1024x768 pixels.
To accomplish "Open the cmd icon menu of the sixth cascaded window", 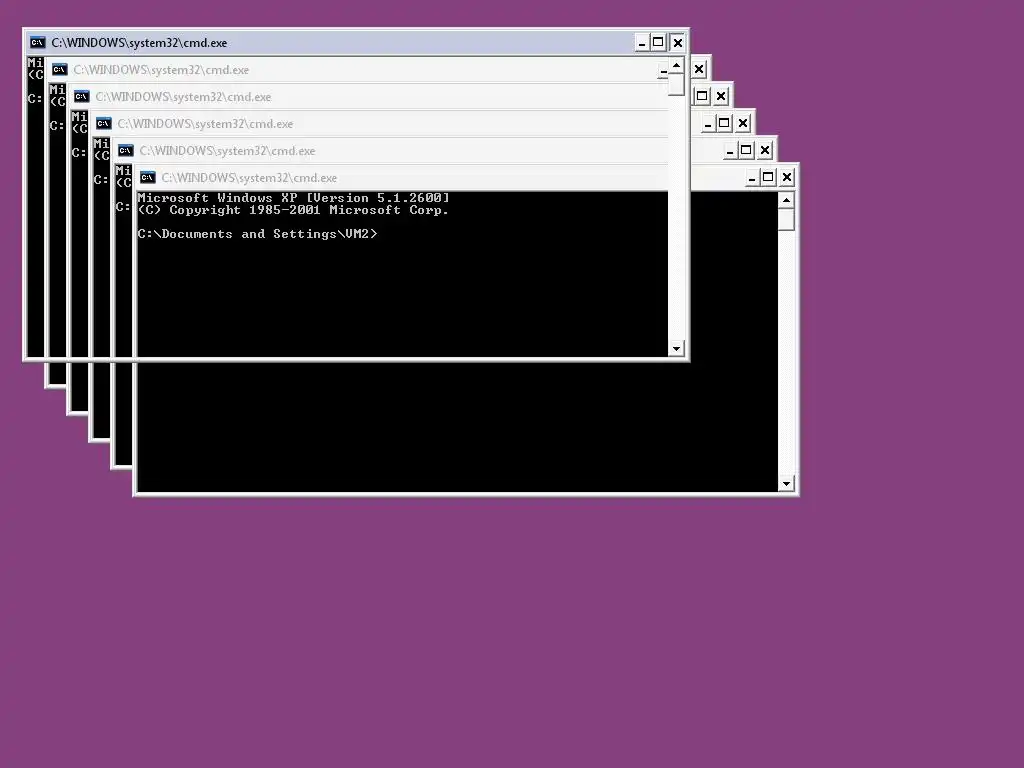I will (148, 178).
